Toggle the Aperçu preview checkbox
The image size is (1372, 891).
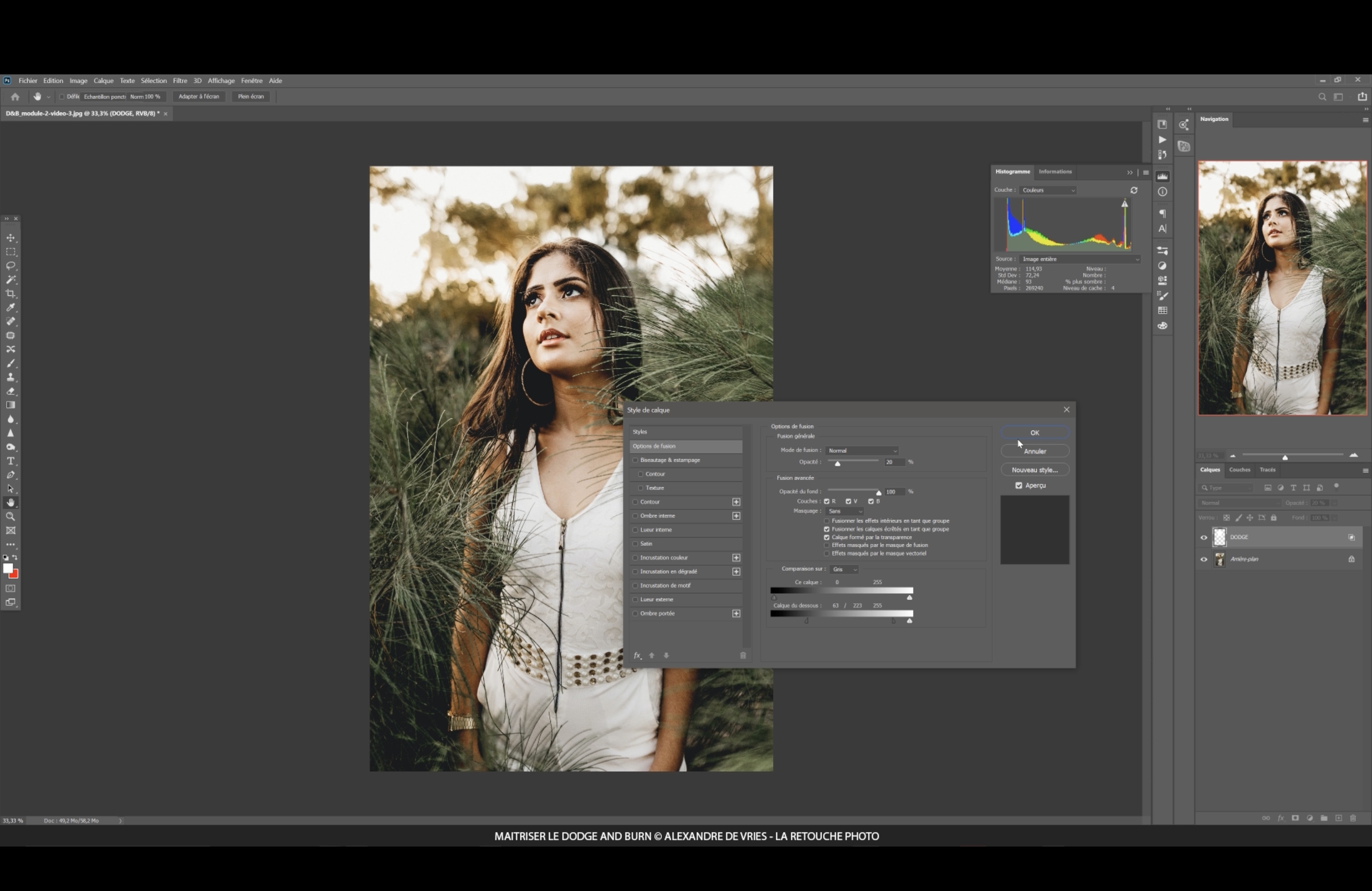pos(1019,485)
